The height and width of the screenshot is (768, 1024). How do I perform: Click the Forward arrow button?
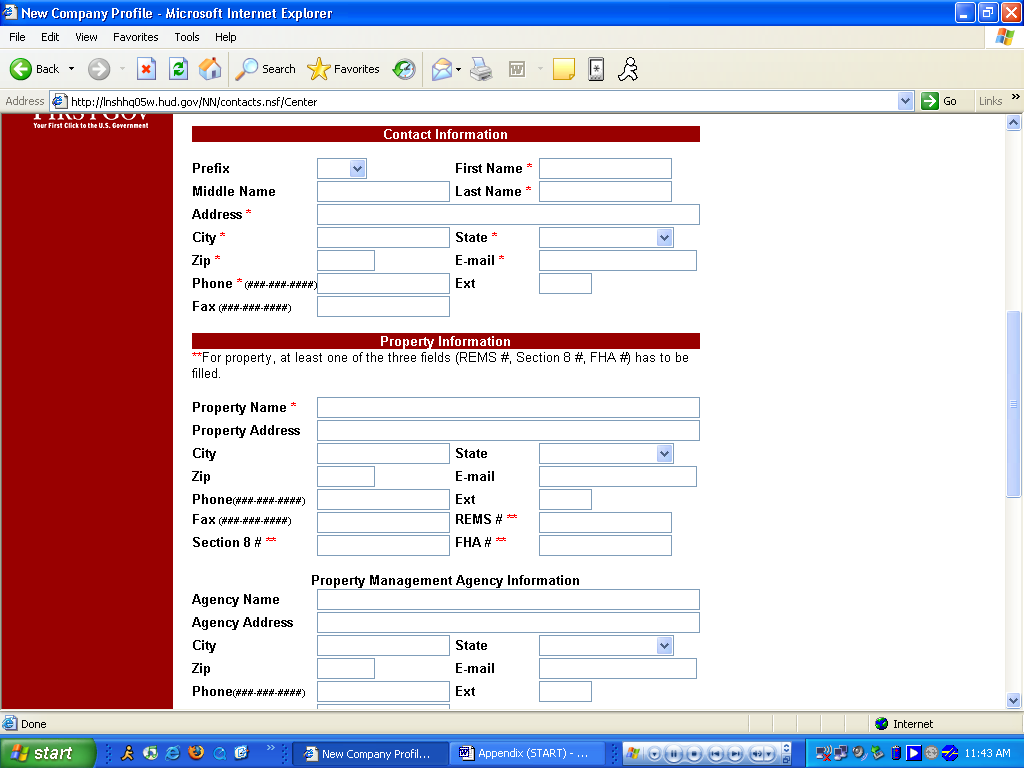(99, 69)
